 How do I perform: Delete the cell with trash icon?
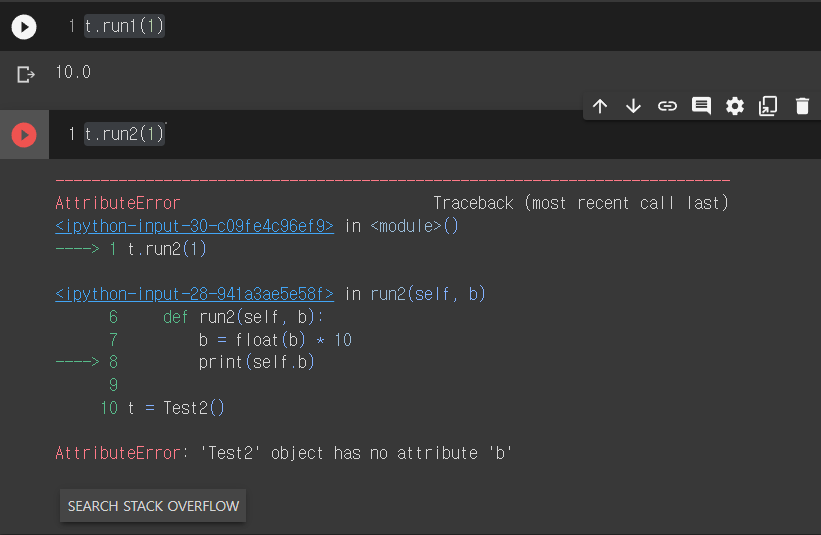pyautogui.click(x=802, y=106)
